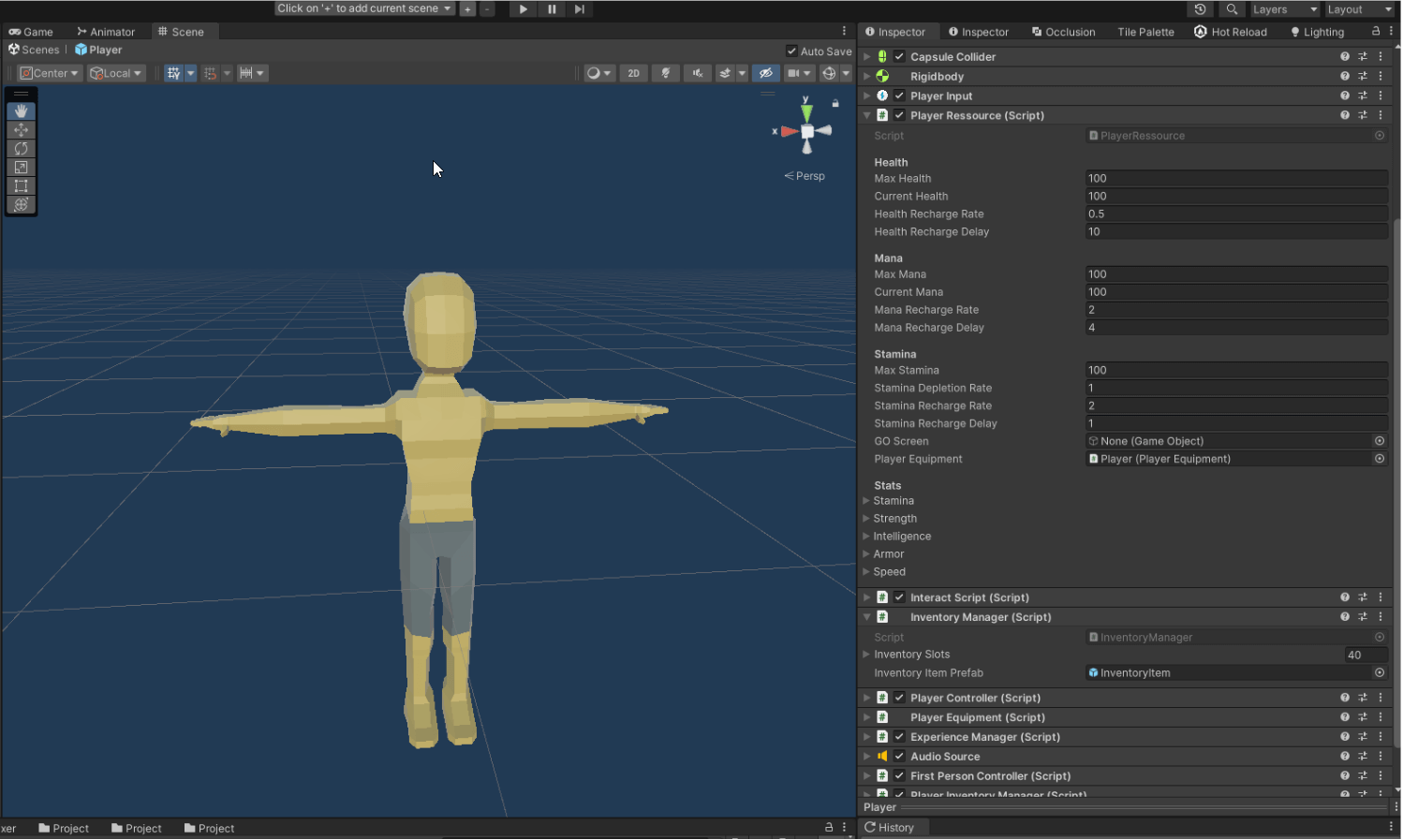Click the scene effects layers icon
Image resolution: width=1403 pixels, height=840 pixels.
[x=725, y=73]
